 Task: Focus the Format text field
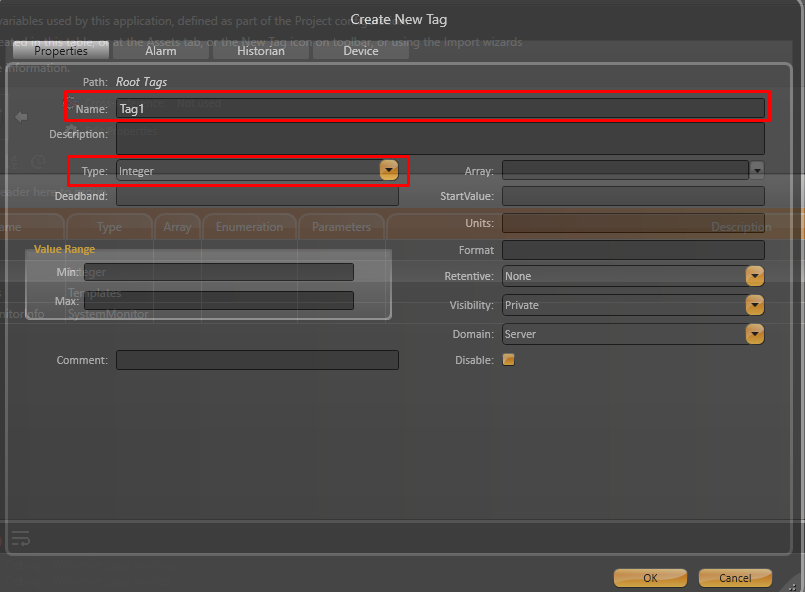tap(633, 250)
